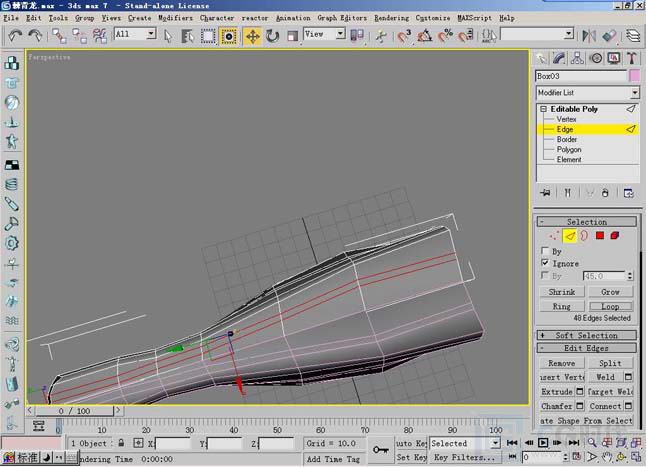Open the Modifiers menu
Screen dimensions: 646x467
(176, 18)
